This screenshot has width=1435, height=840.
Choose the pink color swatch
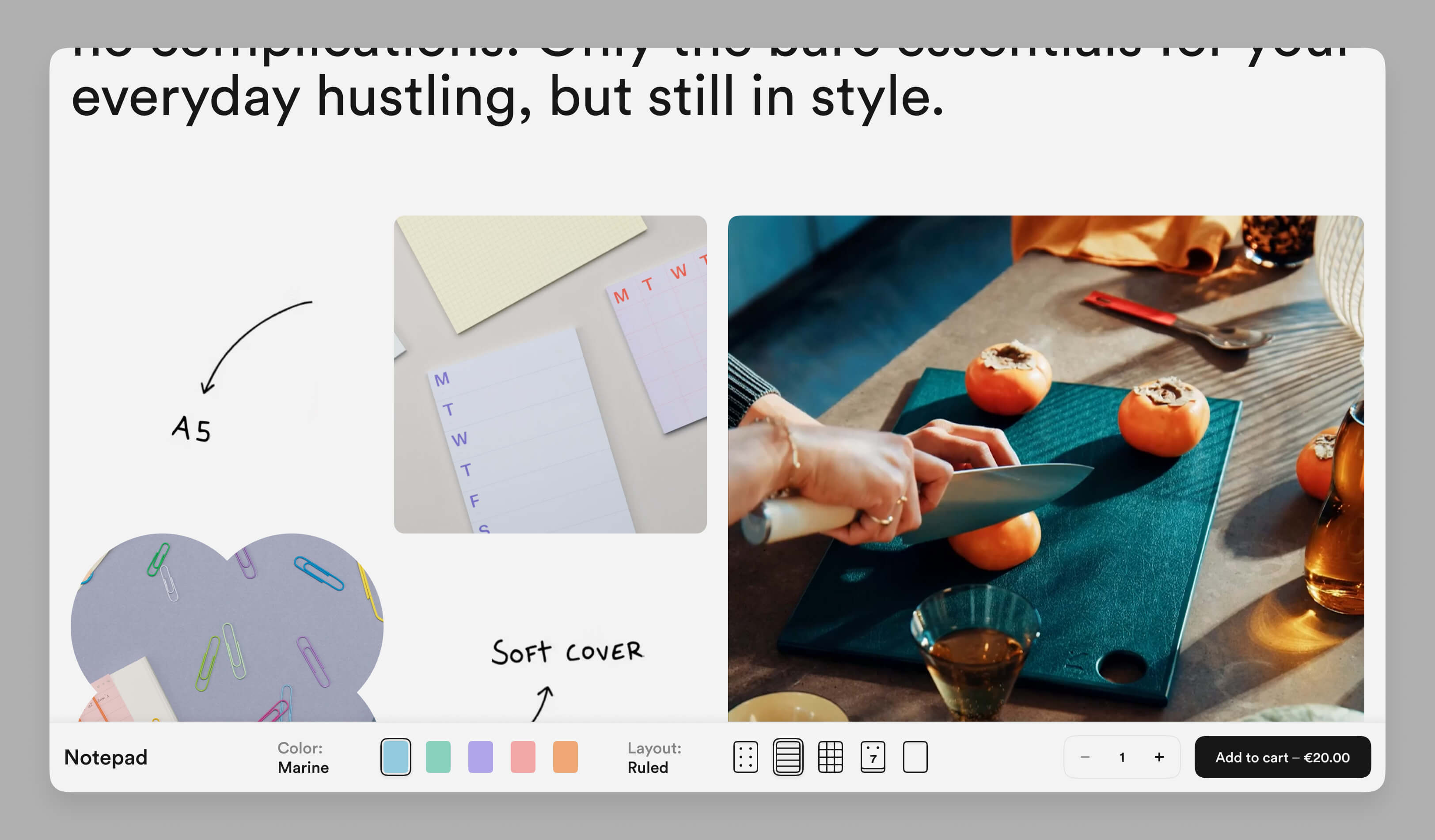[x=523, y=757]
